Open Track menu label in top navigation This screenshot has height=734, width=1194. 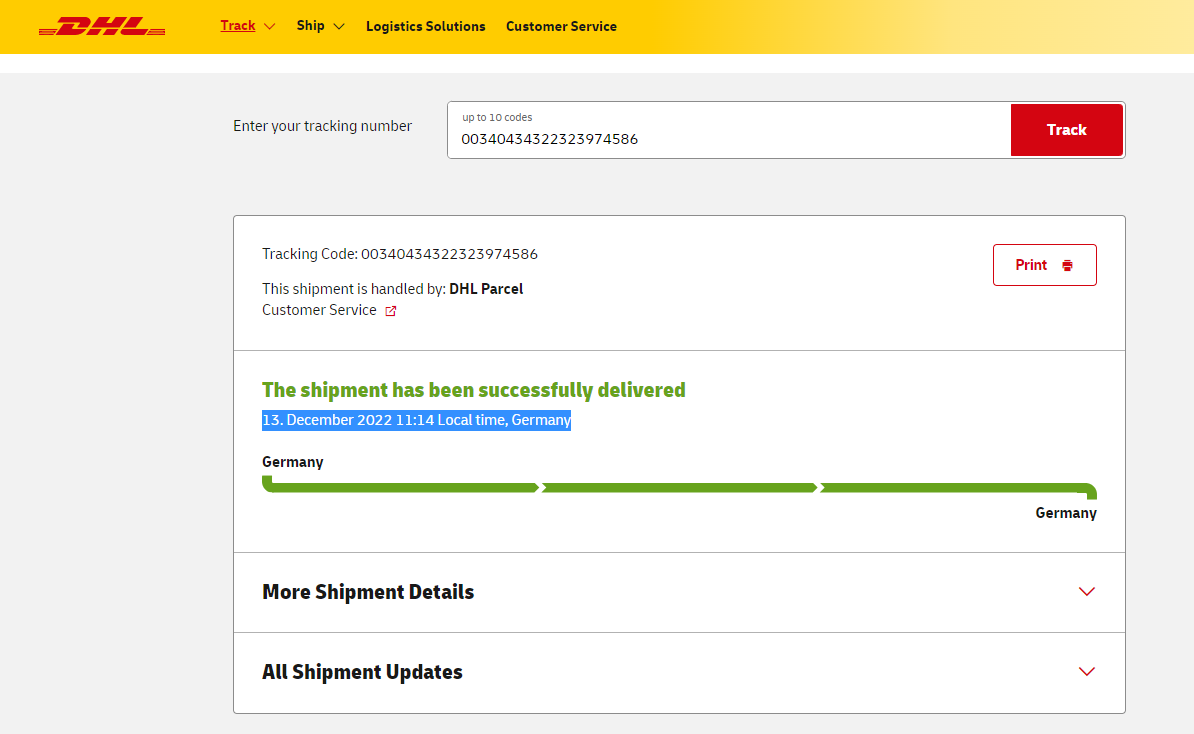pos(238,26)
